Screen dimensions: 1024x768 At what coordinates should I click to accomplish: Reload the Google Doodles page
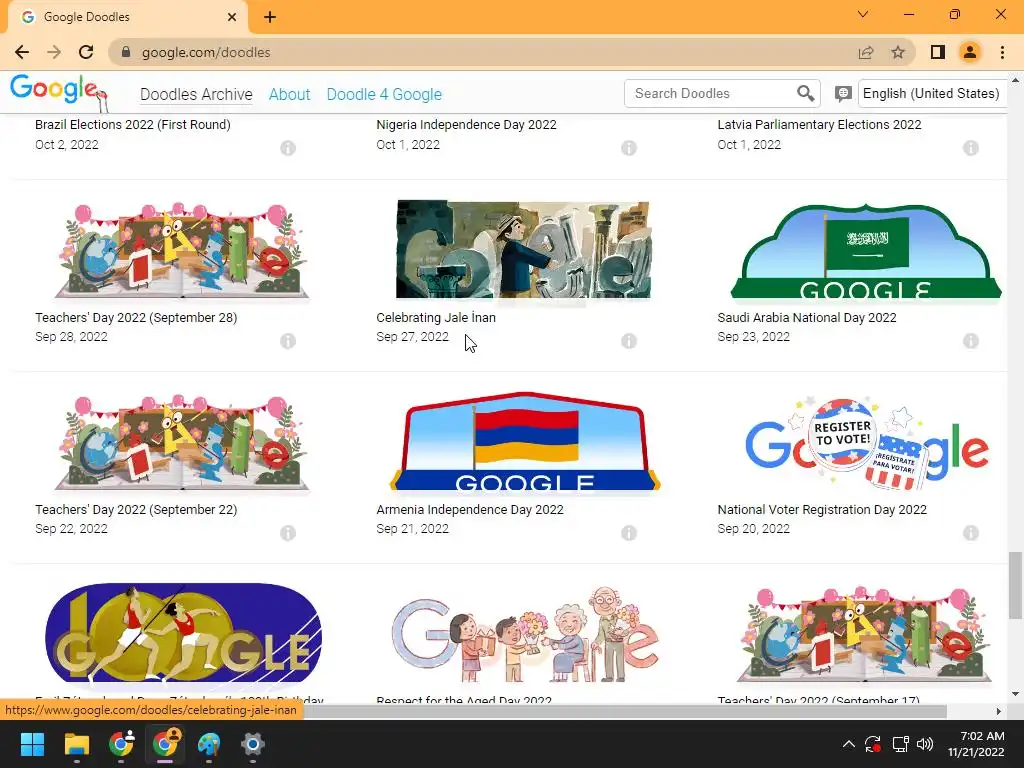(86, 52)
